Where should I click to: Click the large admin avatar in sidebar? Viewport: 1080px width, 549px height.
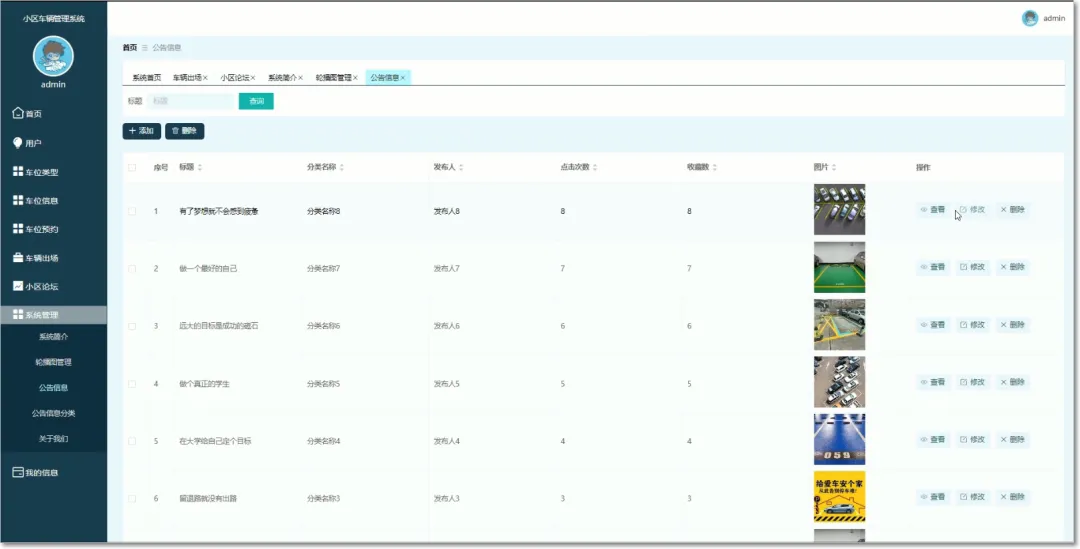click(53, 56)
